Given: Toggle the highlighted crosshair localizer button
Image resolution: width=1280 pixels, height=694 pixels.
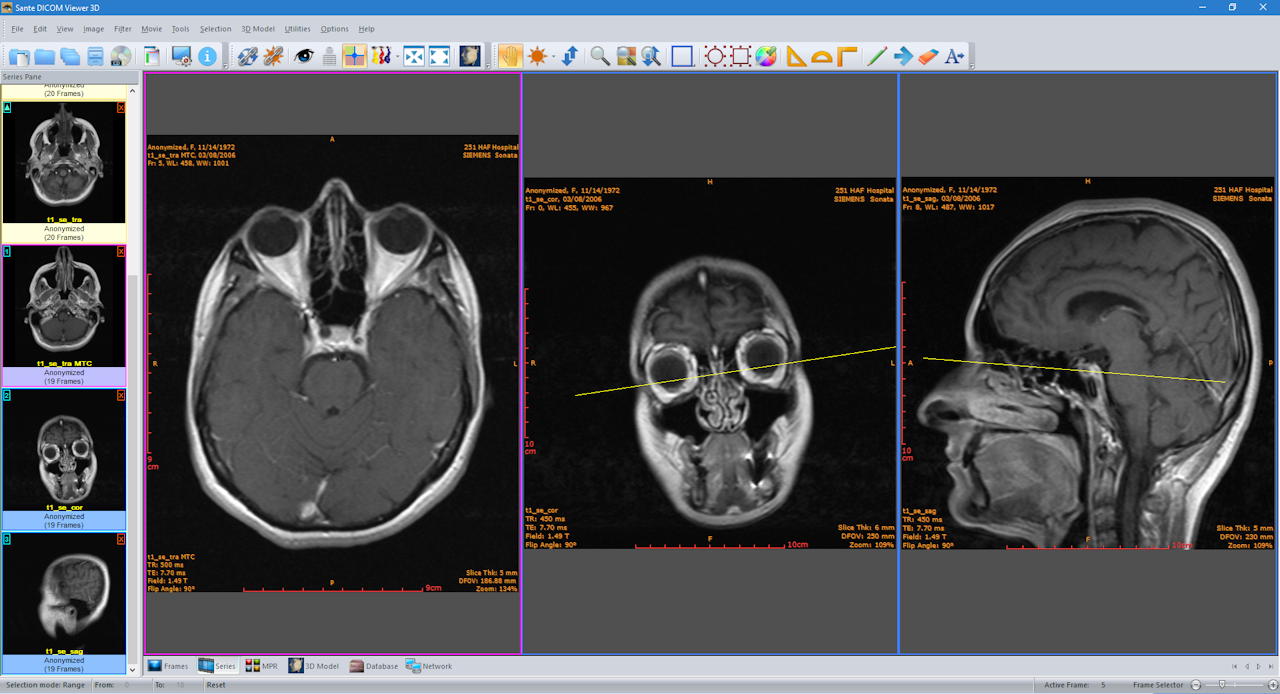Looking at the screenshot, I should coord(355,57).
